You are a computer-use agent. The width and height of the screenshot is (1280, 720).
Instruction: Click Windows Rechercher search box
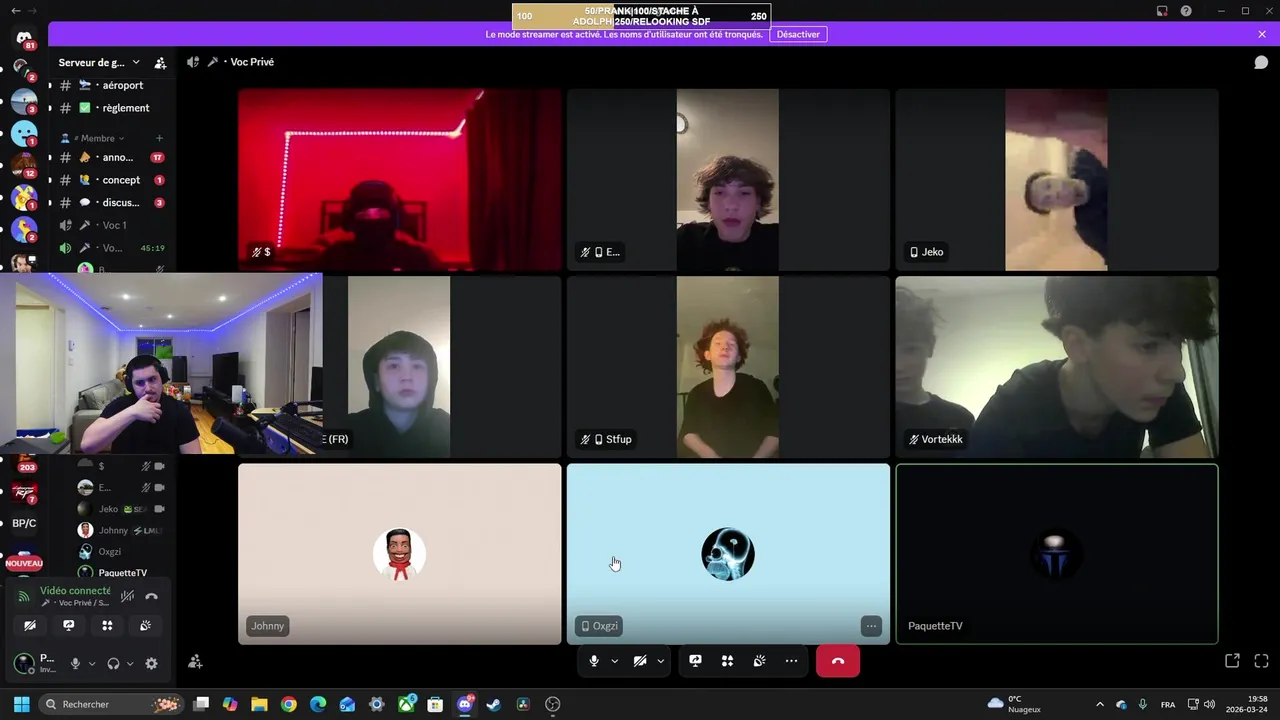[x=110, y=704]
